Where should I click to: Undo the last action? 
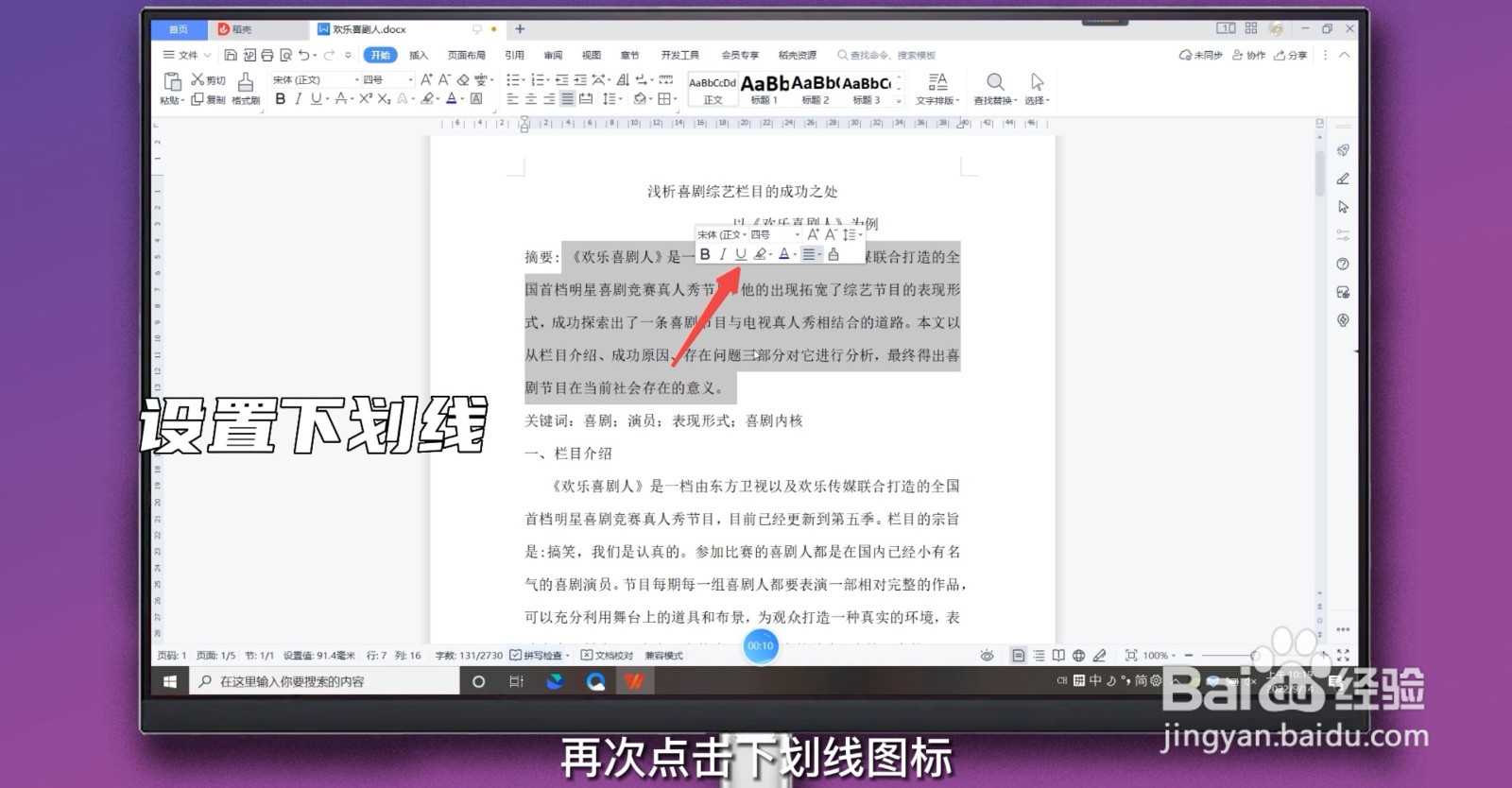303,56
